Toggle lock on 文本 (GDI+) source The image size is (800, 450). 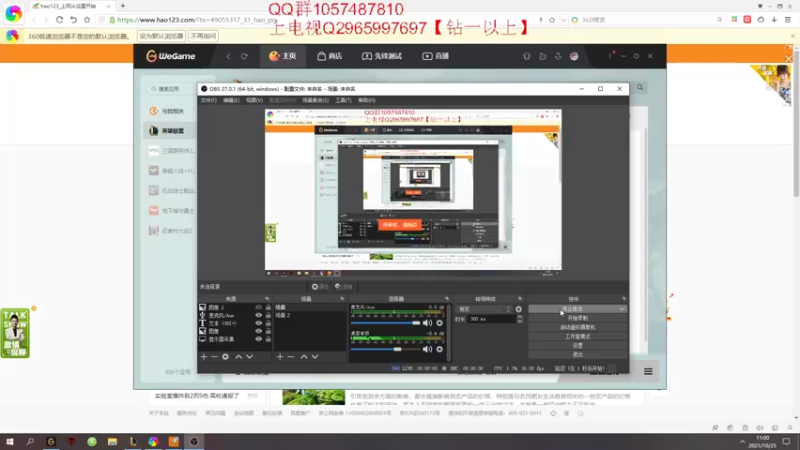point(268,323)
